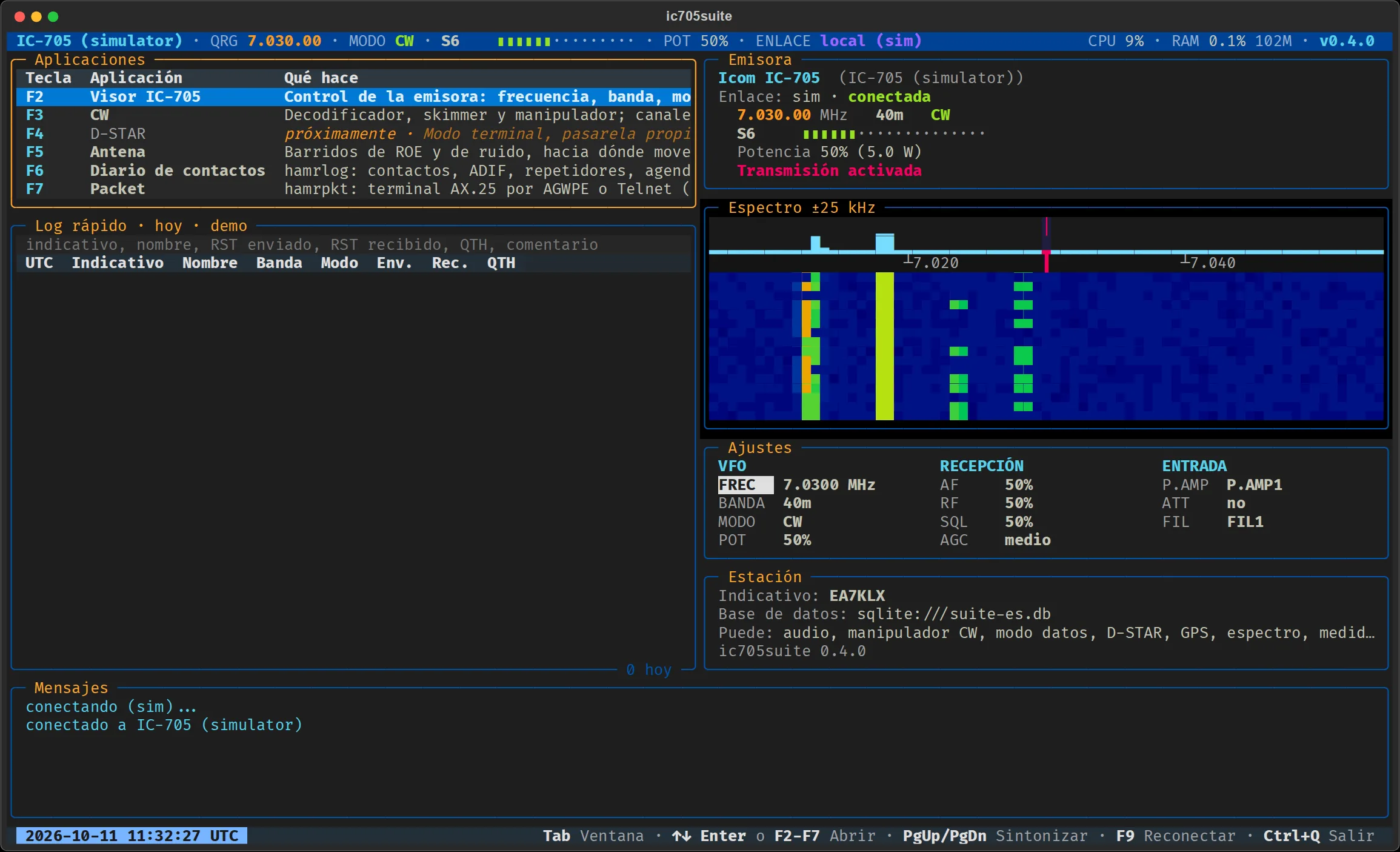The height and width of the screenshot is (852, 1400).
Task: Click the S6 signal meter in Emisora panel
Action: click(x=861, y=133)
